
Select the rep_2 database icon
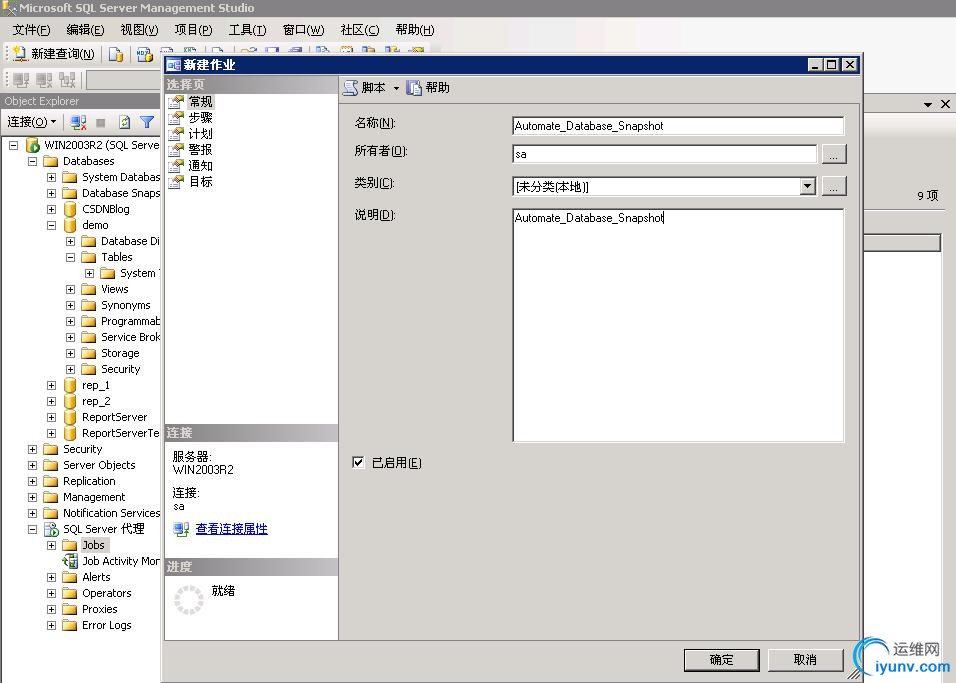coord(70,401)
